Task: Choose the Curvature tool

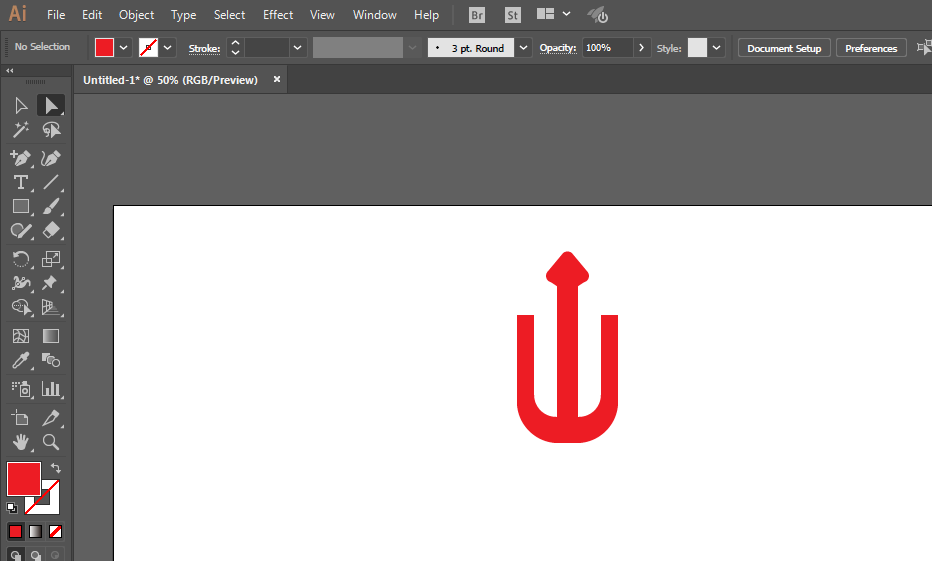Action: point(51,158)
